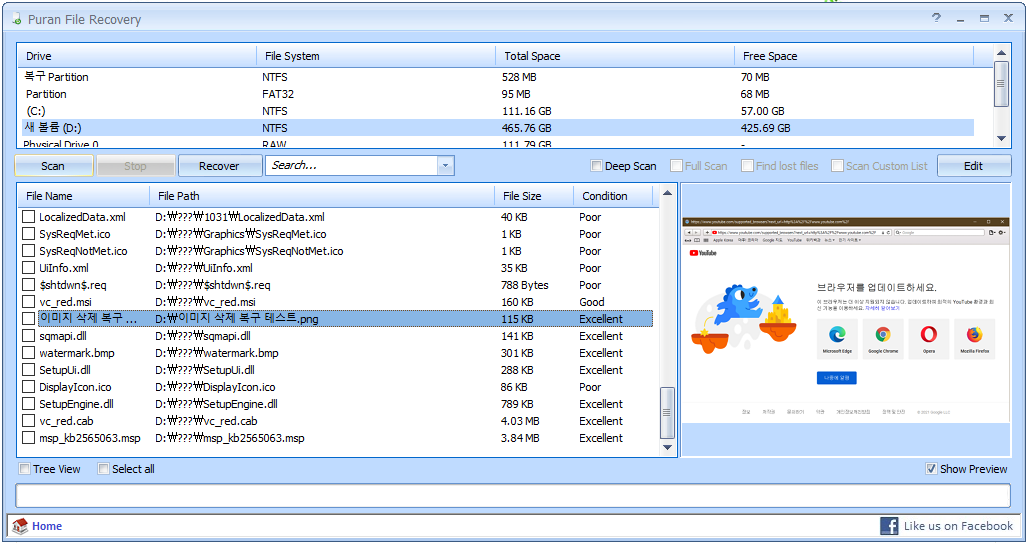The width and height of the screenshot is (1027, 543).
Task: Tick the checkbox for watermark.bmp
Action: point(28,353)
